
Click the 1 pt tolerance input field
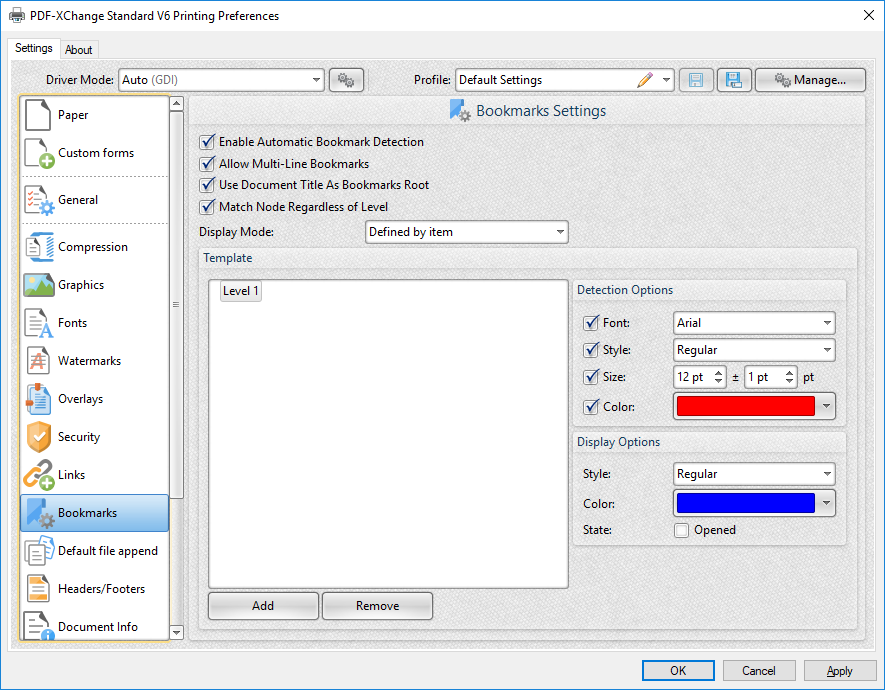point(764,377)
